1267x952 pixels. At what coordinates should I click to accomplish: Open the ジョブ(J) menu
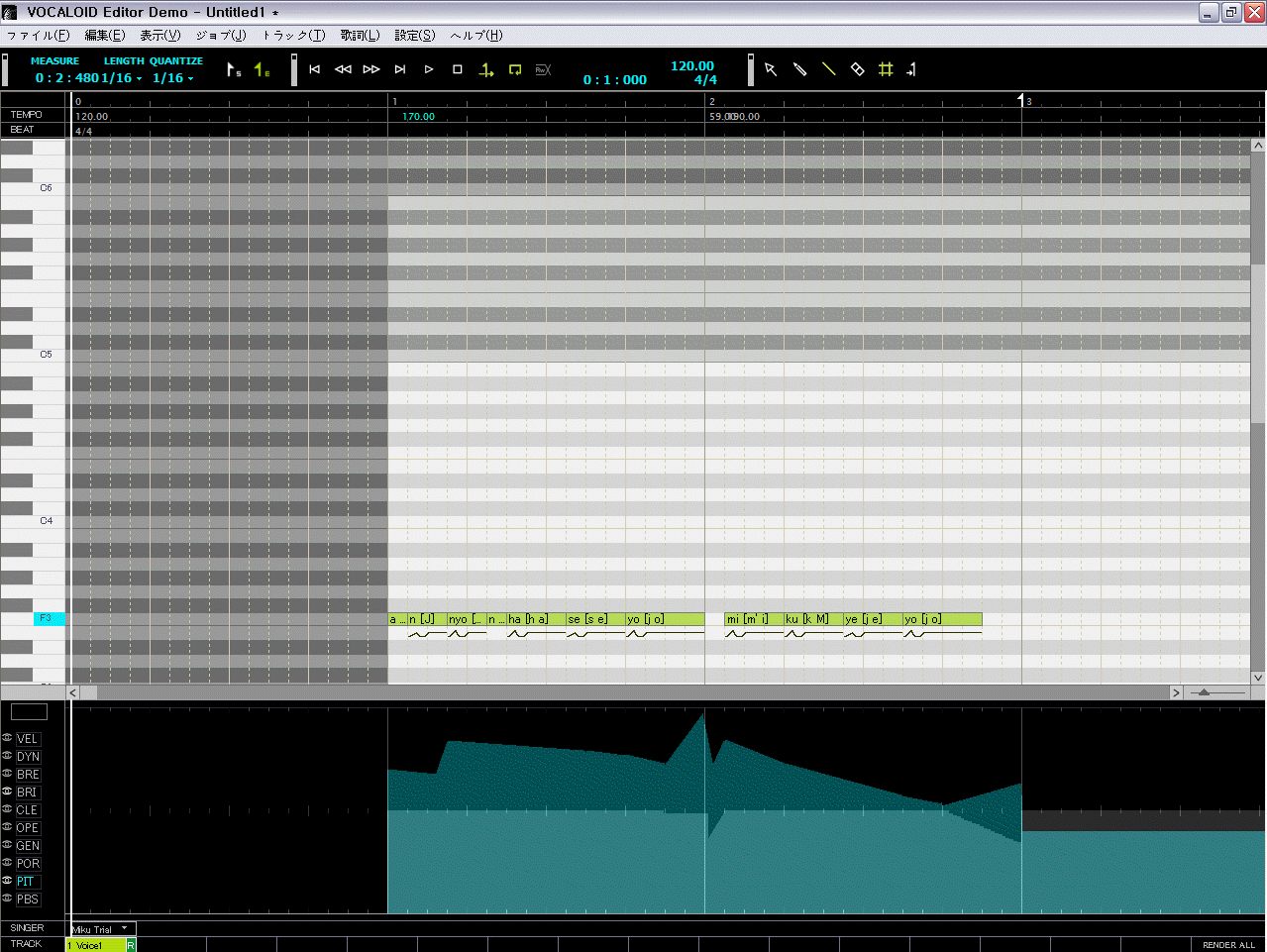[221, 35]
